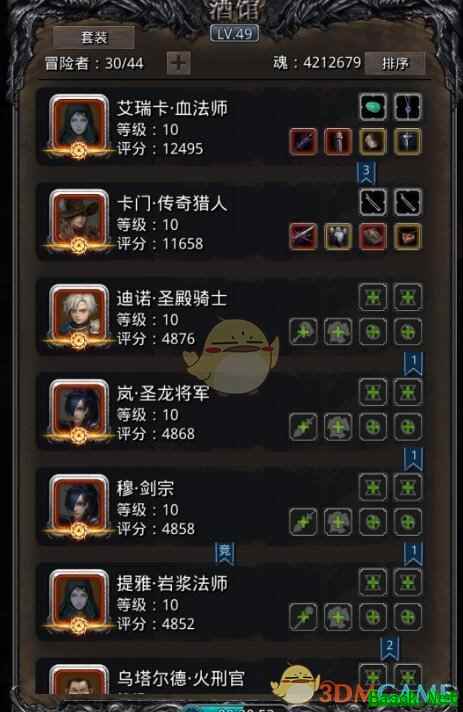Screen dimensions: 463x712
Task: Click the 排序 sort button
Action: 395,64
